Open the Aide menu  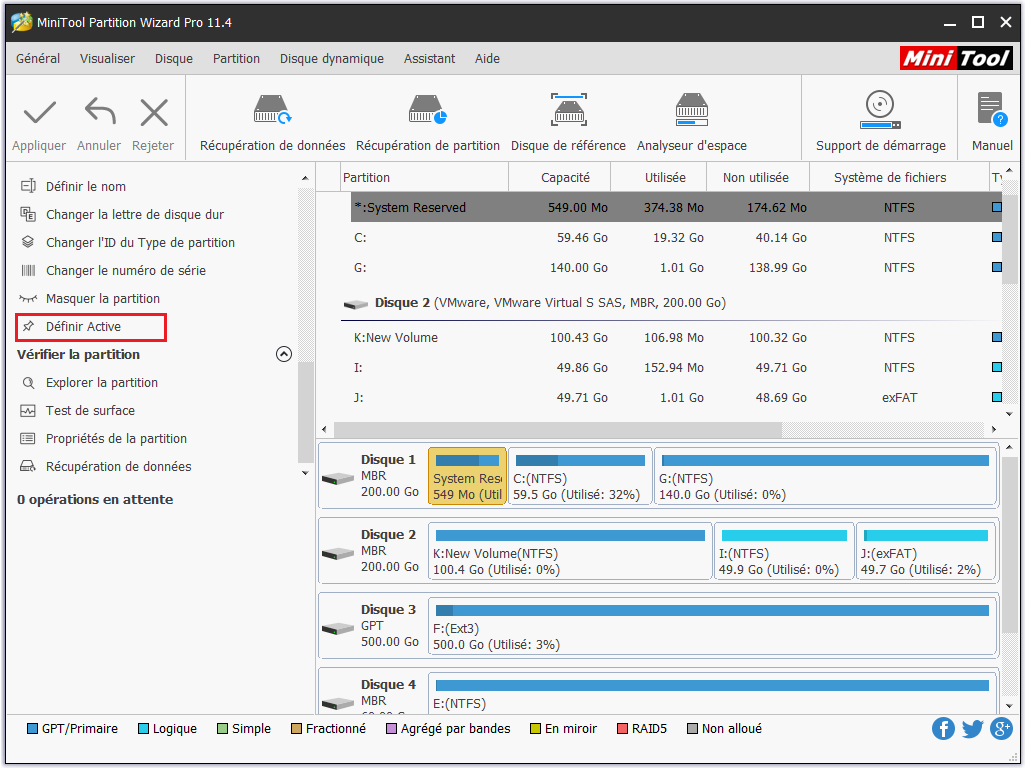click(x=487, y=59)
